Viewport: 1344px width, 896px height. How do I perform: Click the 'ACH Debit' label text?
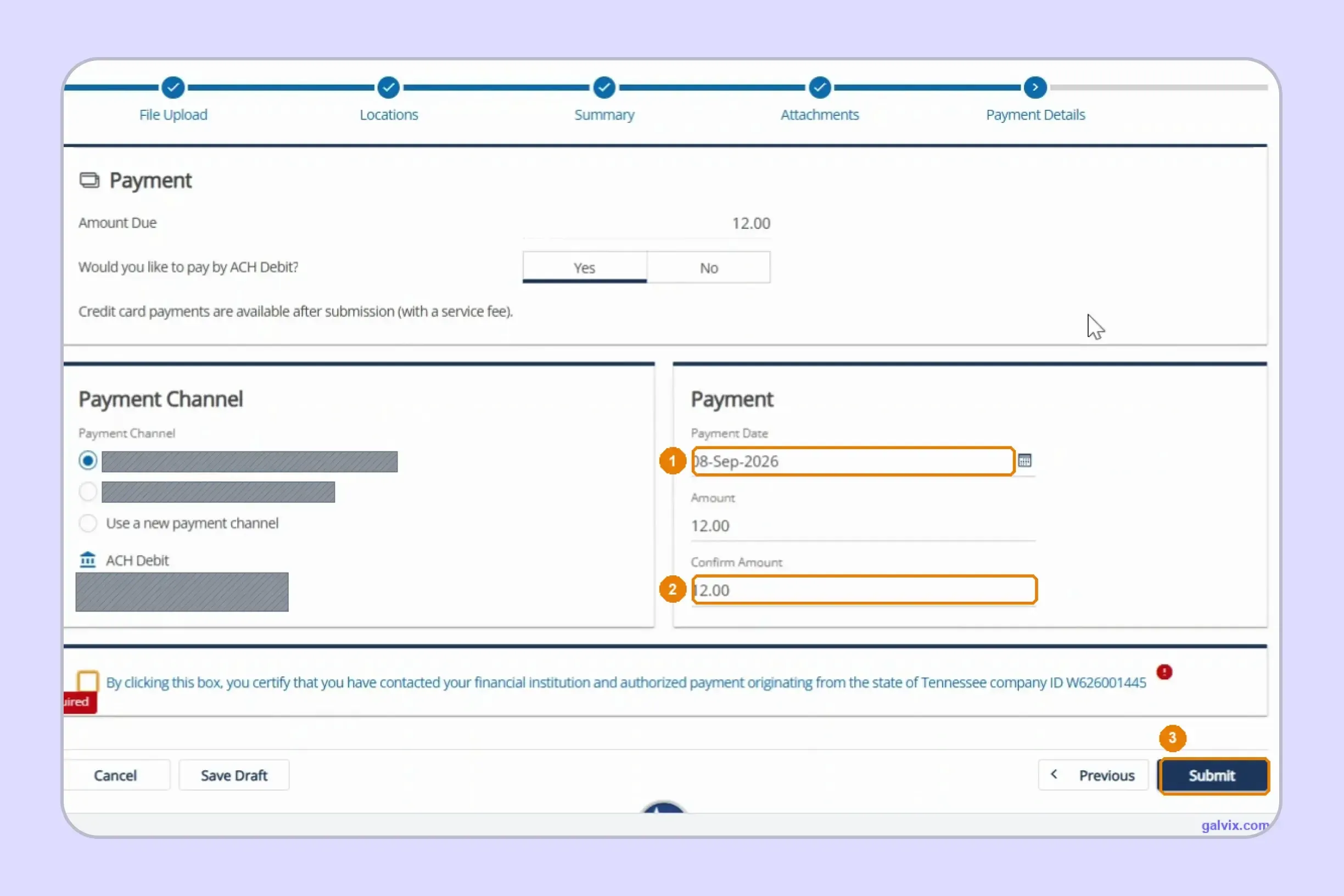click(137, 561)
